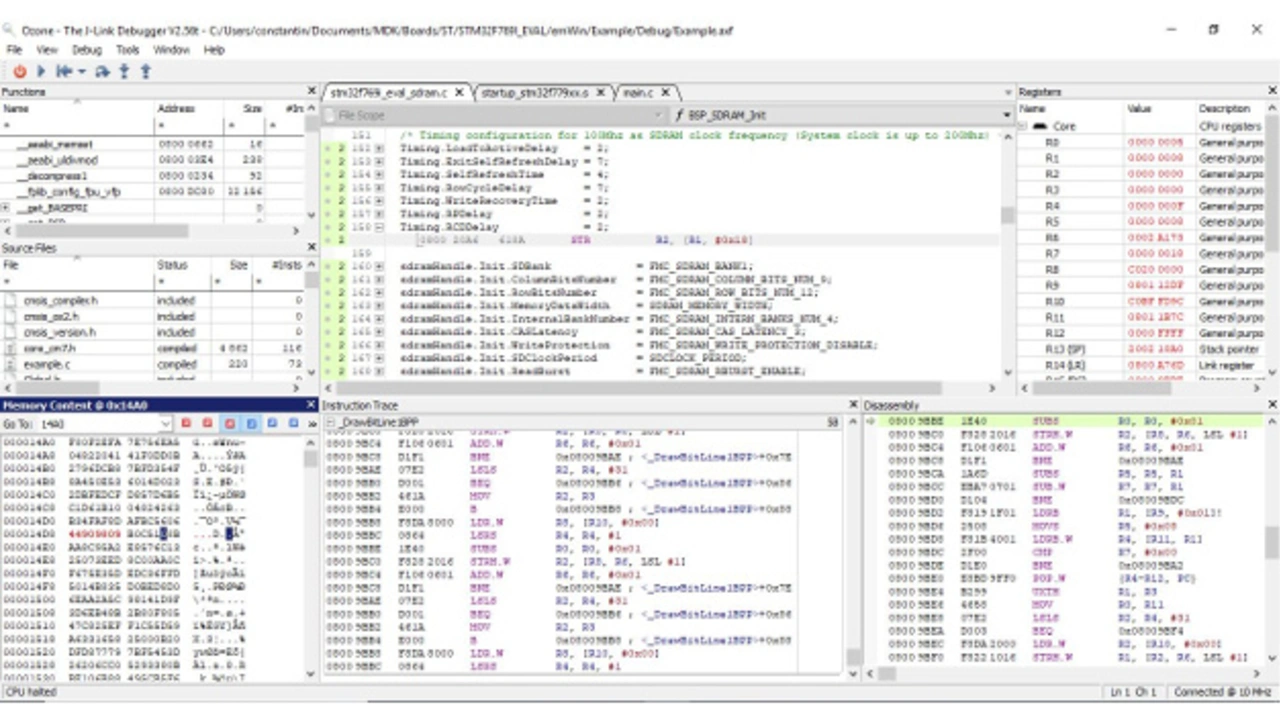Click the Step Over toolbar icon
Screen dimensions: 1280x721
[x=104, y=71]
